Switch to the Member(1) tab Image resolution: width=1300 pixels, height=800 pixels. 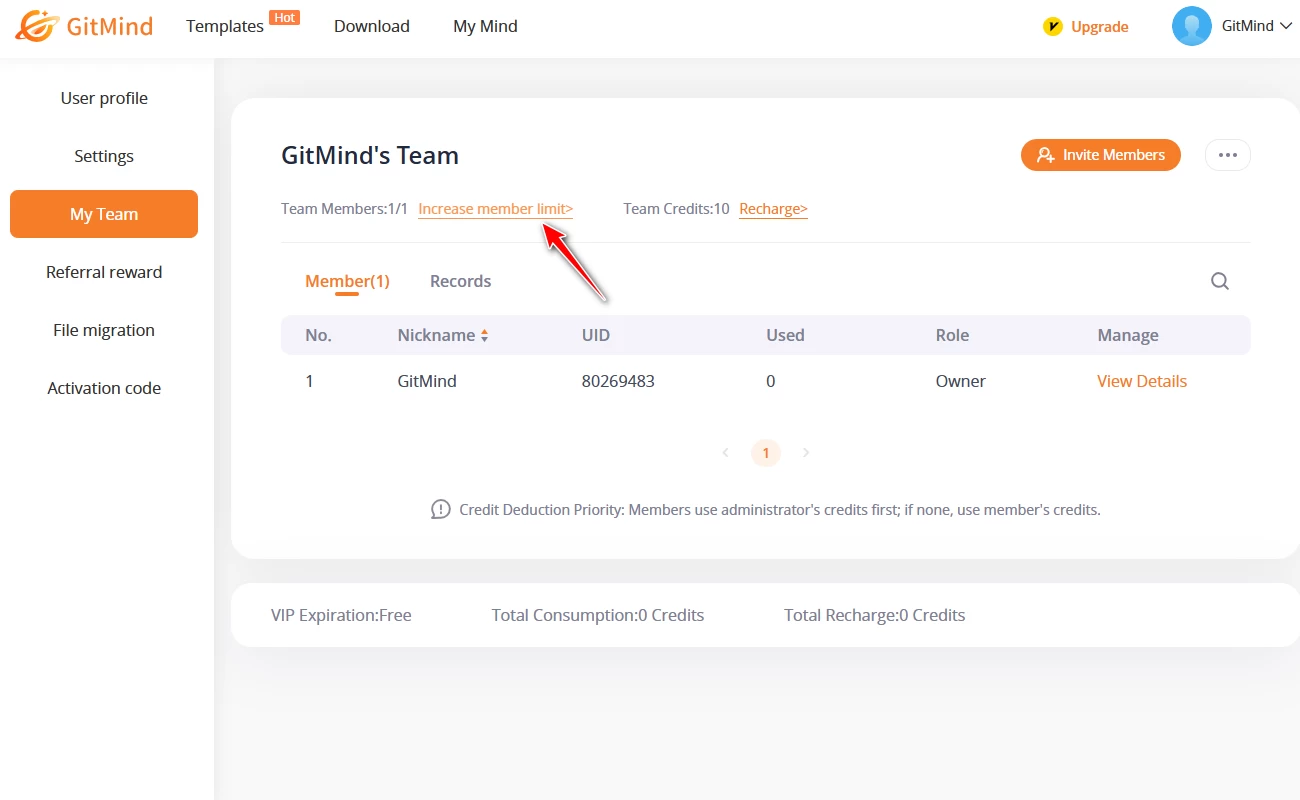(x=347, y=281)
